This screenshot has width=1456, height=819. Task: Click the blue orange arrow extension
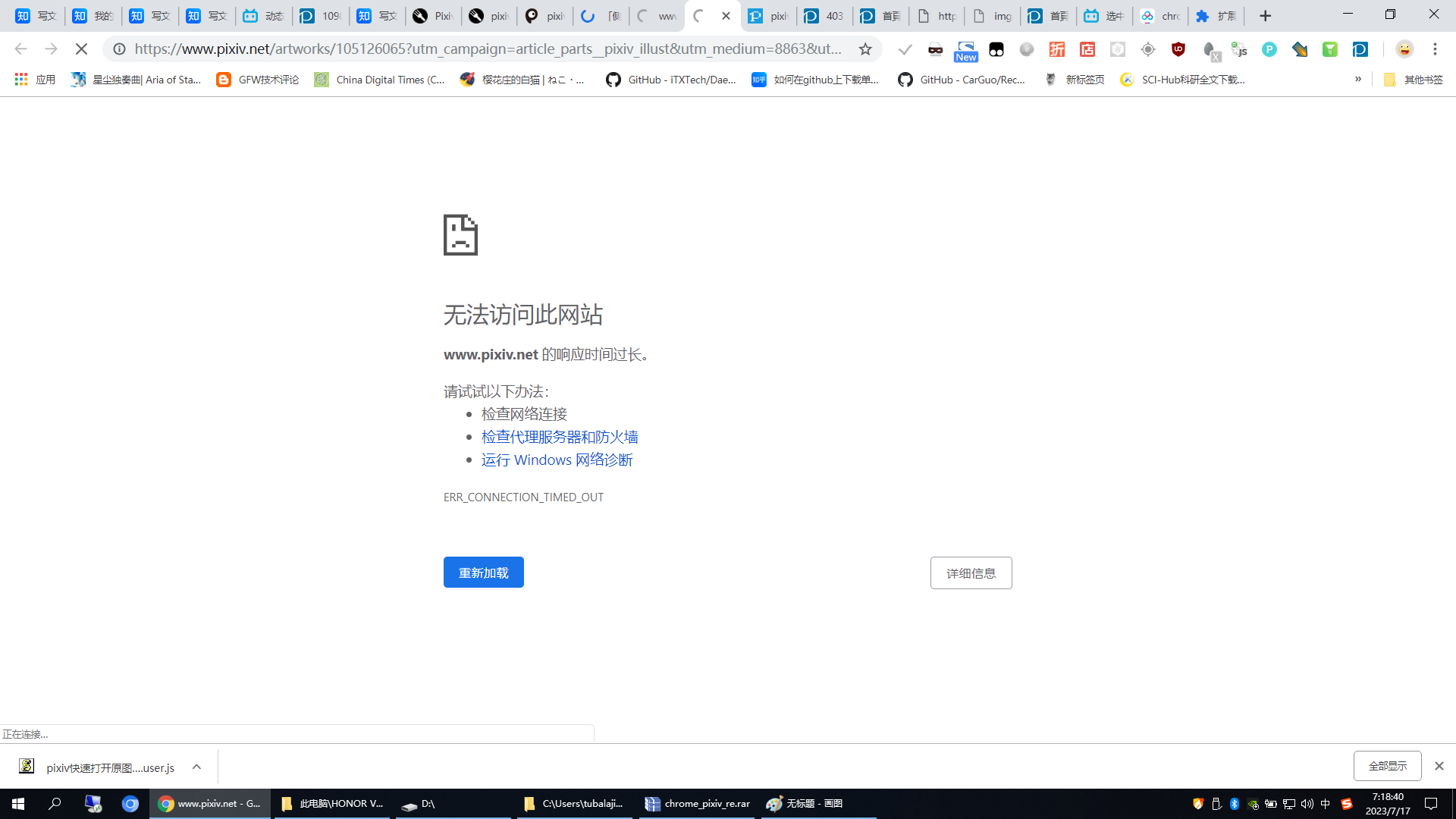coord(1299,49)
